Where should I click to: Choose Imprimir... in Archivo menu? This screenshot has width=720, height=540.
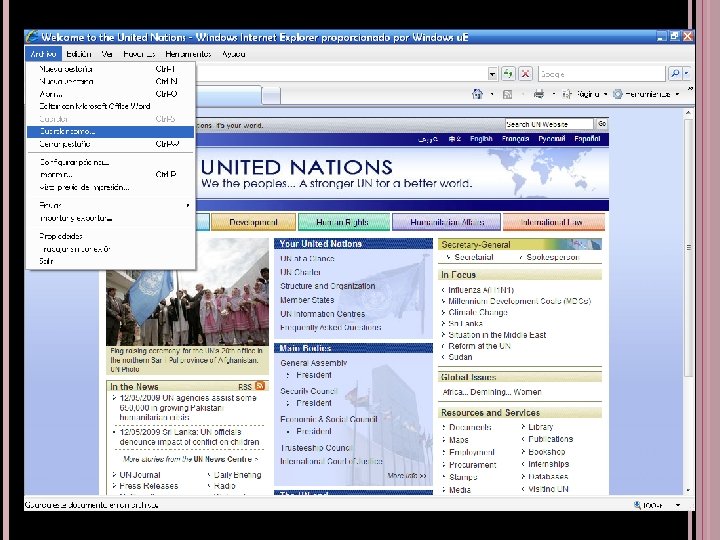coord(110,174)
